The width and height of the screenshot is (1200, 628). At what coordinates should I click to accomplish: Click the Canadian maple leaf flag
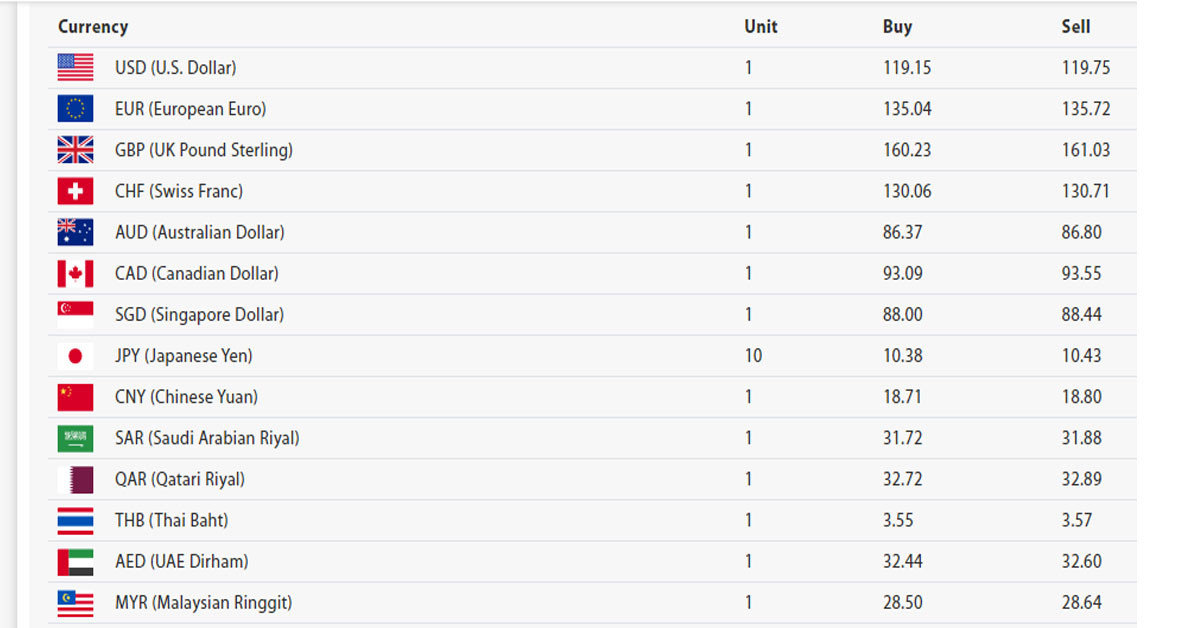click(75, 273)
